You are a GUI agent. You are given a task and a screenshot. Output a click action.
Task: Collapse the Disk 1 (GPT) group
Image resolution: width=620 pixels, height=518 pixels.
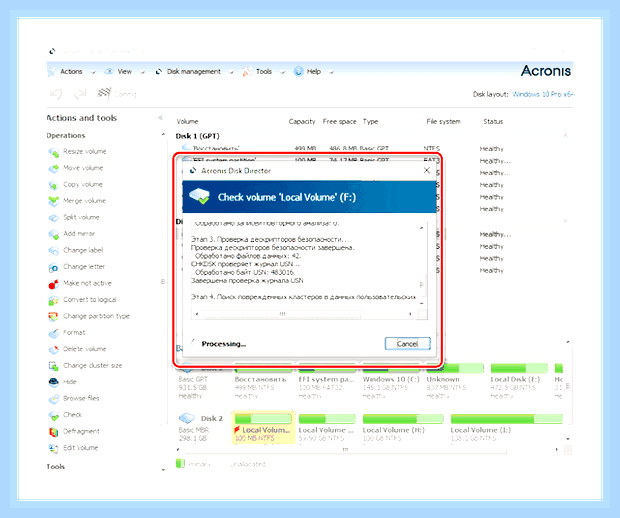[x=565, y=136]
